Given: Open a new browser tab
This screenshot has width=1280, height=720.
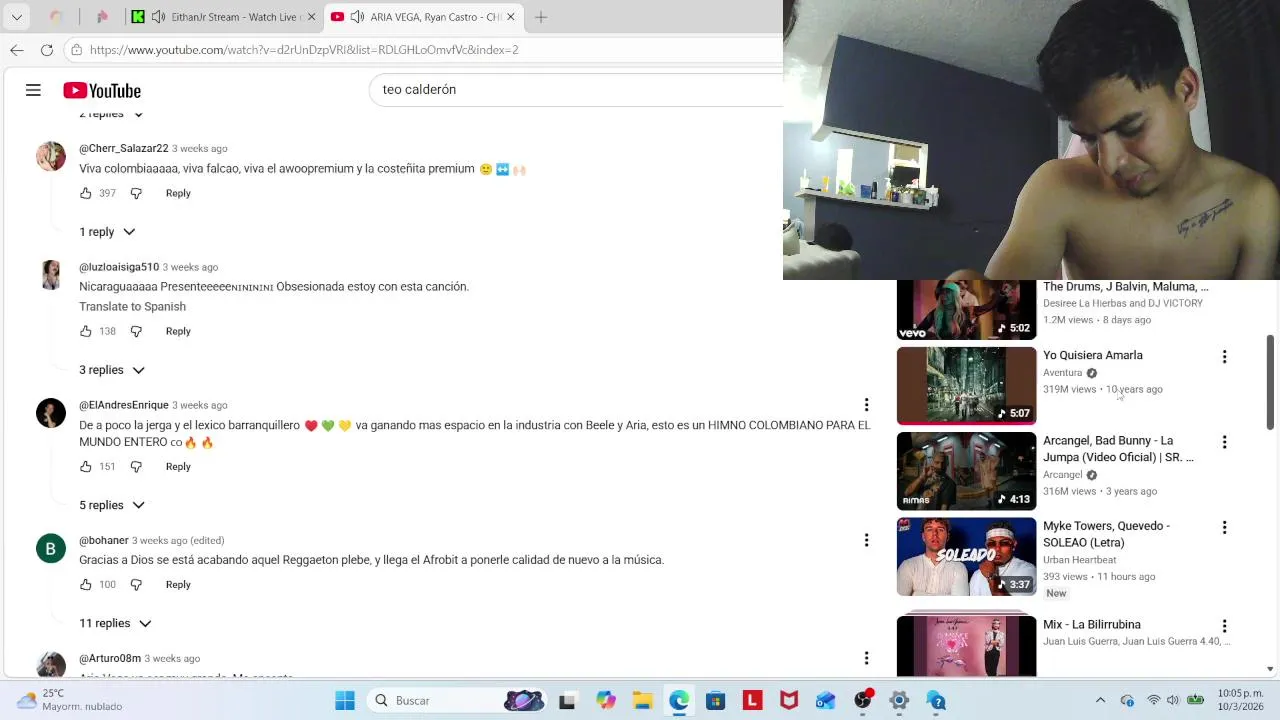Looking at the screenshot, I should (x=541, y=17).
